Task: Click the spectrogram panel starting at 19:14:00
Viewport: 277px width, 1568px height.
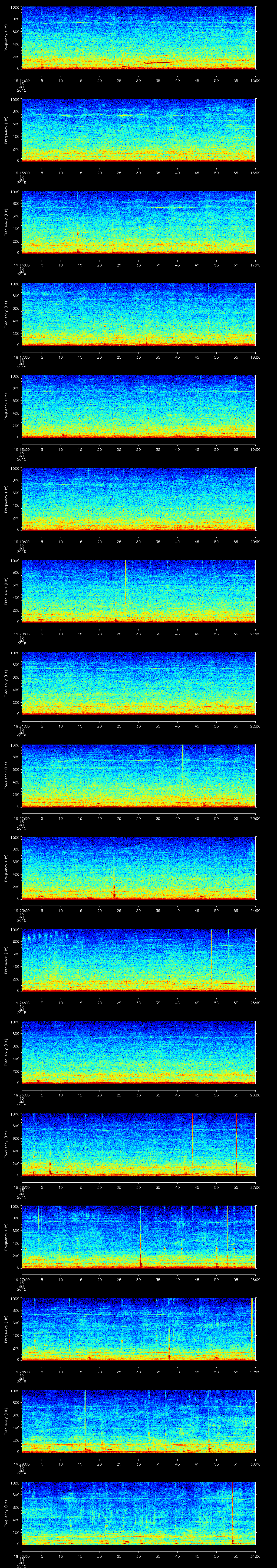Action: [x=138, y=38]
